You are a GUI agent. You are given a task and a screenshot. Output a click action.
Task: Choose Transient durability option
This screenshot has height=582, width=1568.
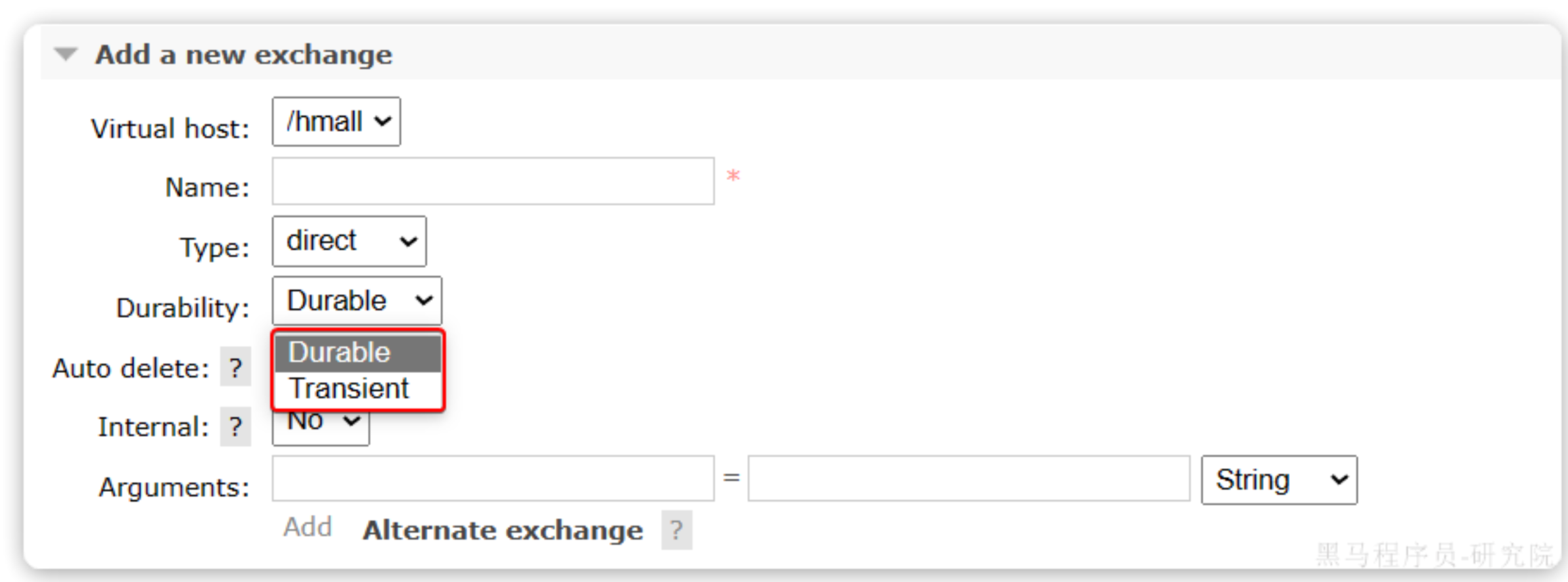350,389
